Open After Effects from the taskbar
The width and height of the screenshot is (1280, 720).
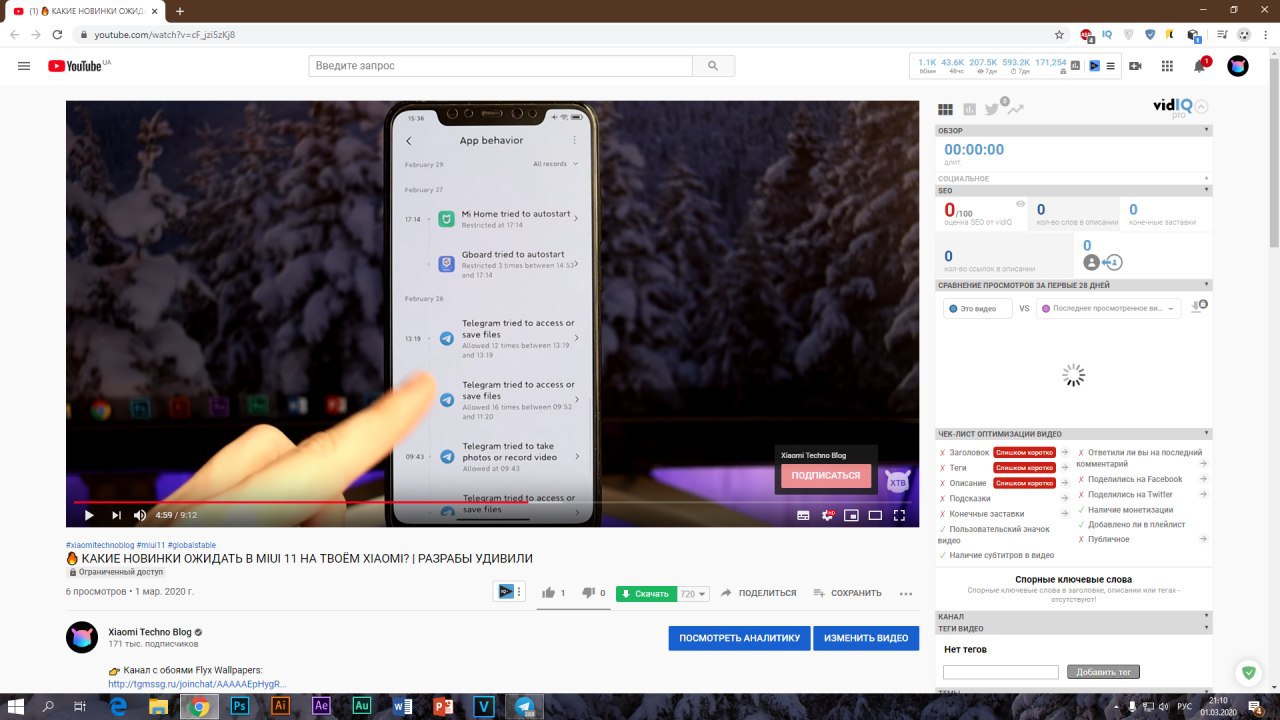(x=321, y=706)
